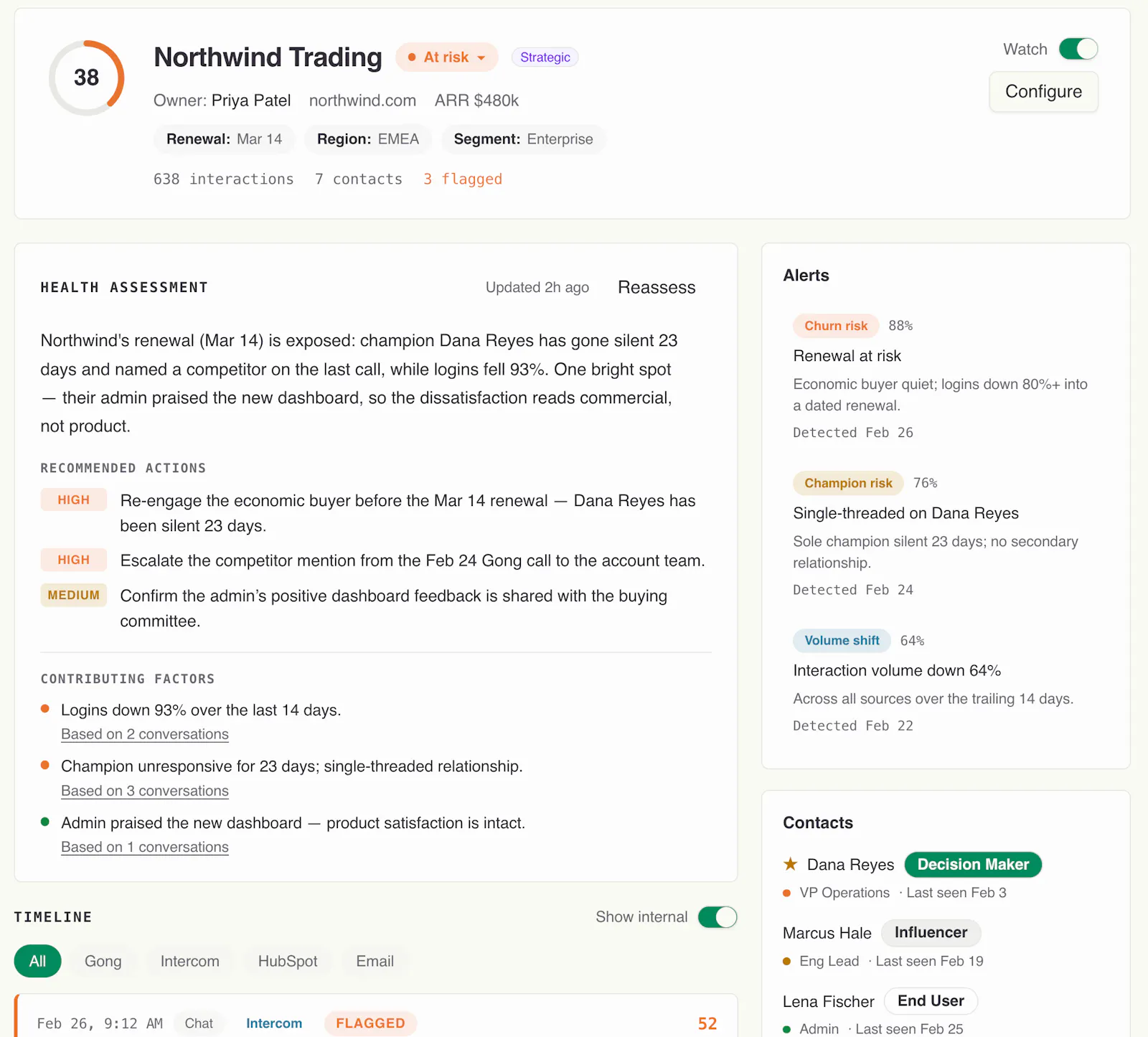Click the Volume shift alert tag
This screenshot has width=1148, height=1037.
[x=842, y=641]
